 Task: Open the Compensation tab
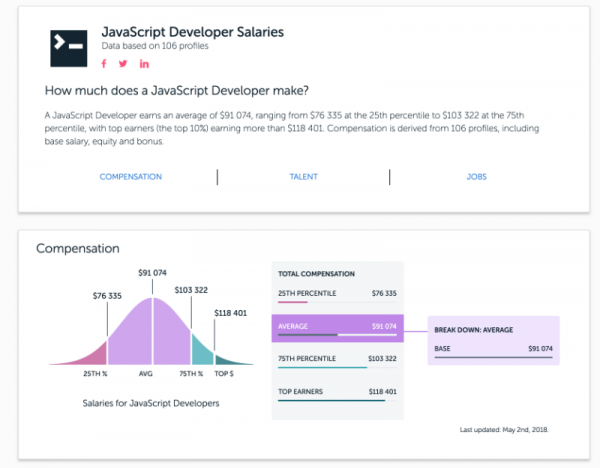[130, 177]
